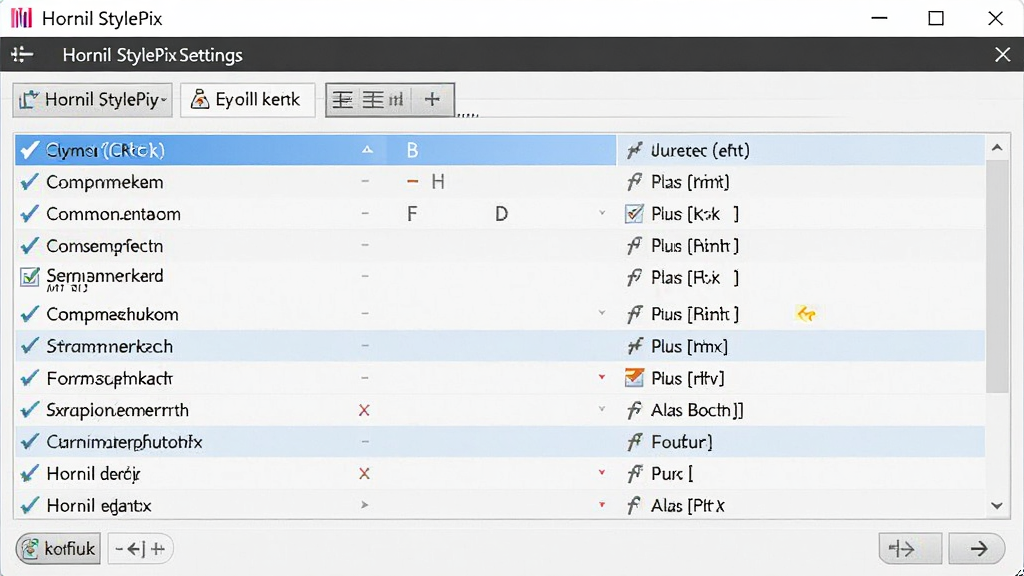Toggle checkmark on Curnimaterphutohfx row

tap(29, 442)
